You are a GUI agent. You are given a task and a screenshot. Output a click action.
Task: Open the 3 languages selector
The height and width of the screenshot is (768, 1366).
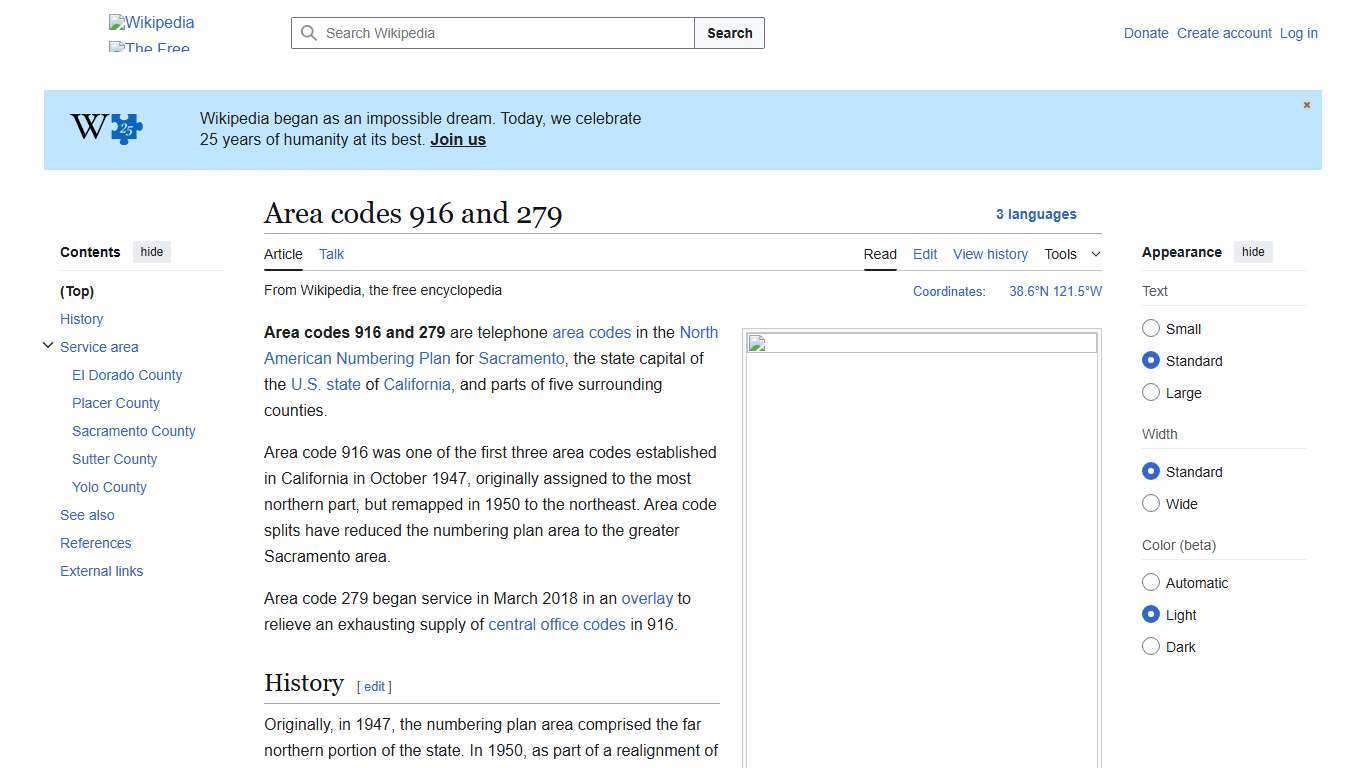[1036, 214]
